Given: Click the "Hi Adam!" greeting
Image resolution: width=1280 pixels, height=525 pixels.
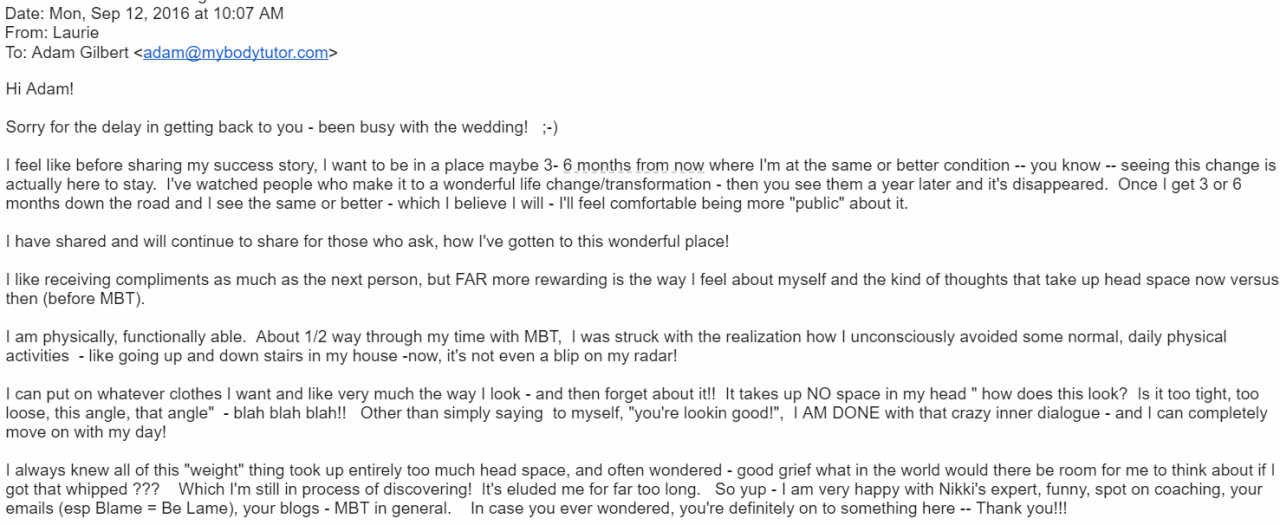Looking at the screenshot, I should [40, 89].
